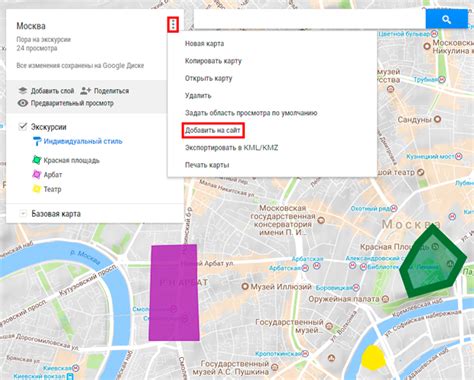Choose Экспортировать в KML/KMZ
This screenshot has height=380, width=474.
231,148
